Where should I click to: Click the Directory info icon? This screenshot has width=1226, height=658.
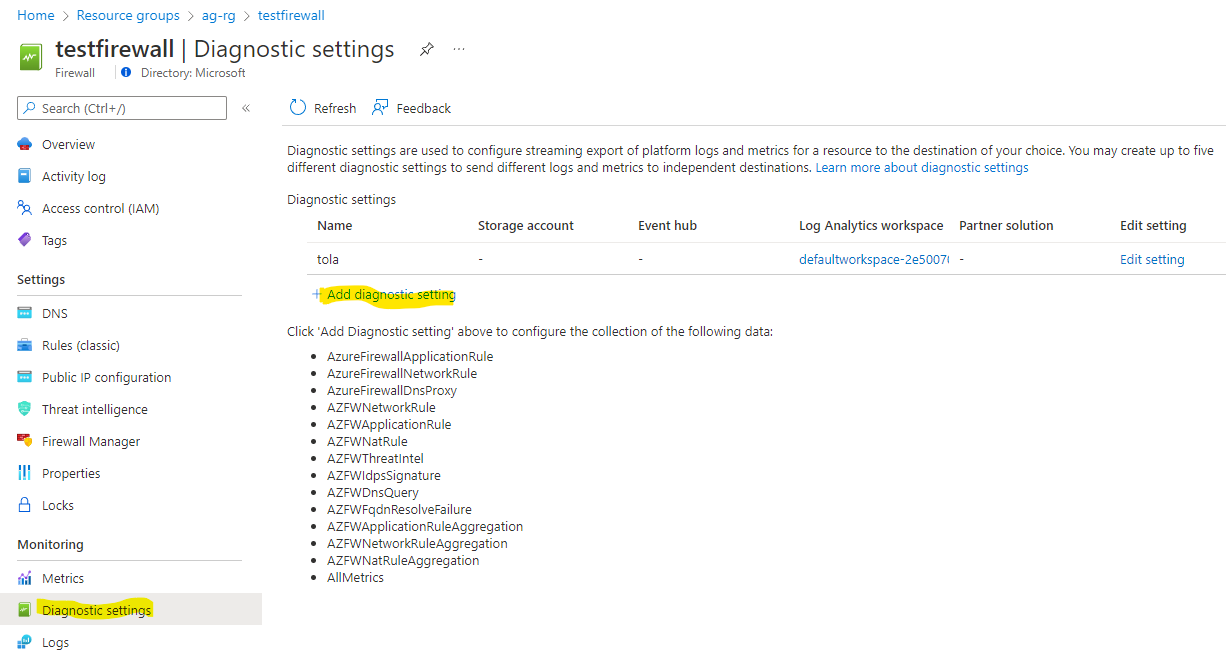coord(126,72)
